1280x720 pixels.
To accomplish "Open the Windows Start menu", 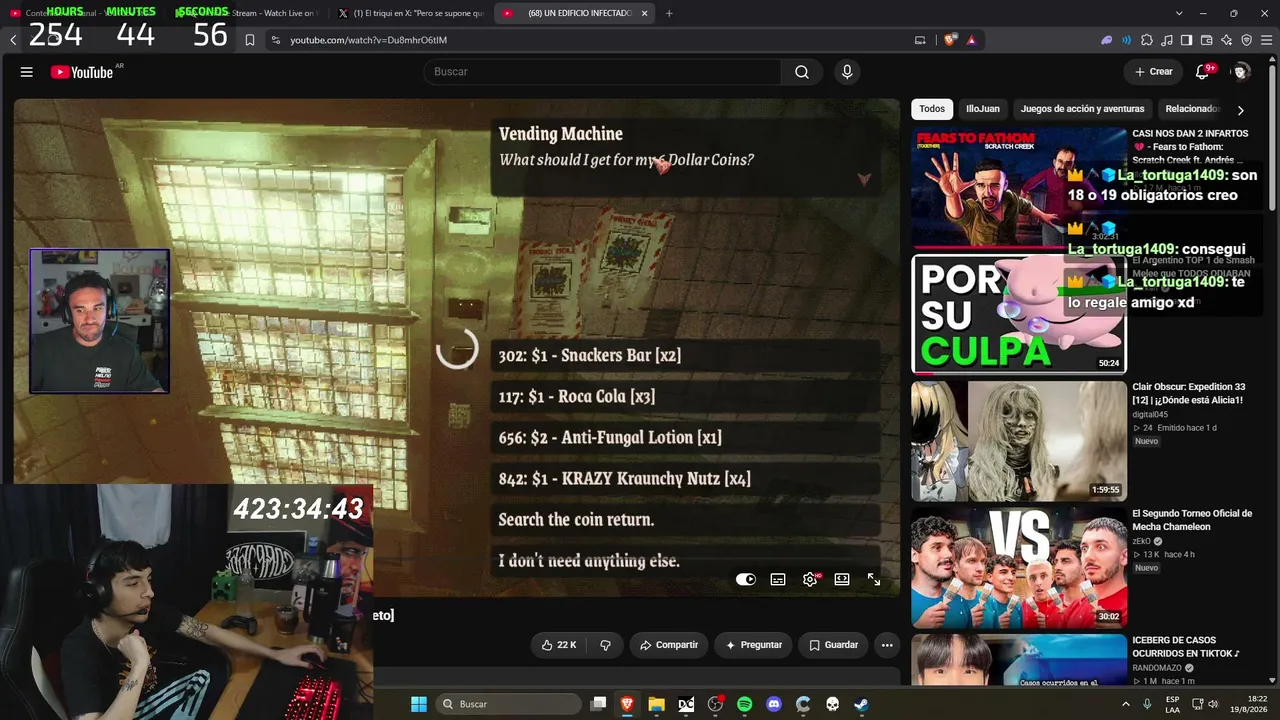I will pos(418,704).
